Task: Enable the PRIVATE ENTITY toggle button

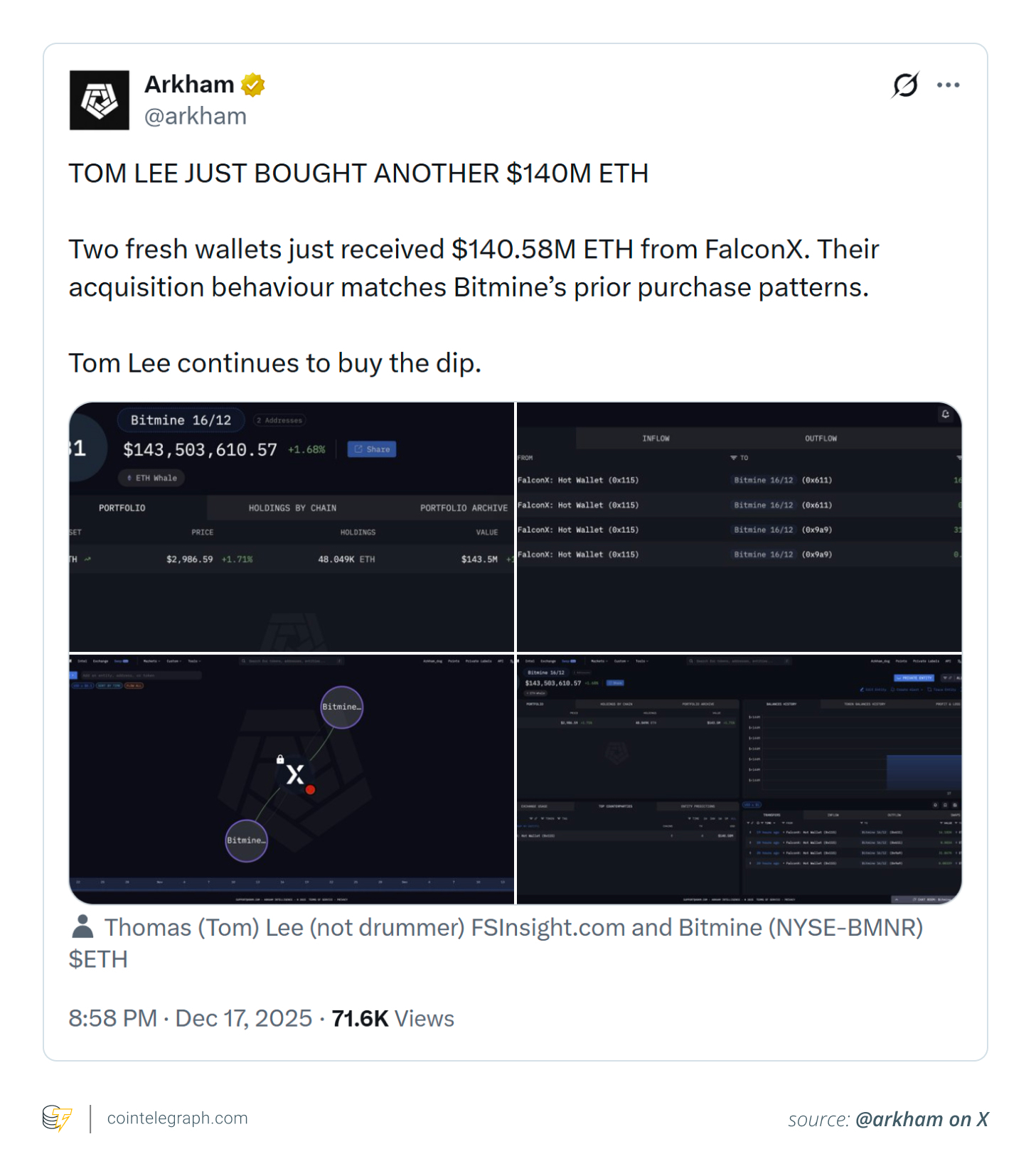Action: tap(914, 678)
